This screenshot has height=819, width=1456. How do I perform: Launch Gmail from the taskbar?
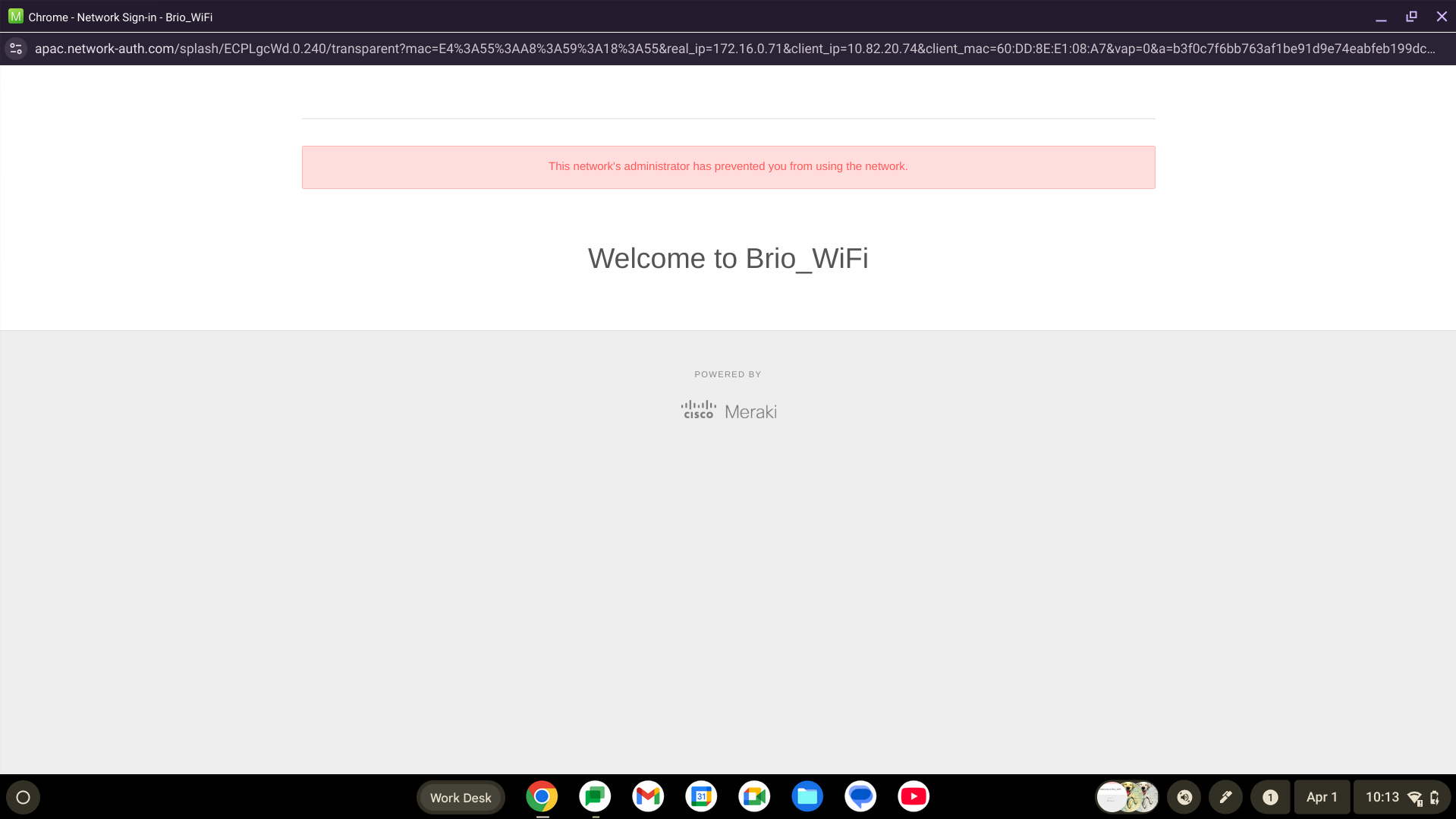(x=647, y=796)
